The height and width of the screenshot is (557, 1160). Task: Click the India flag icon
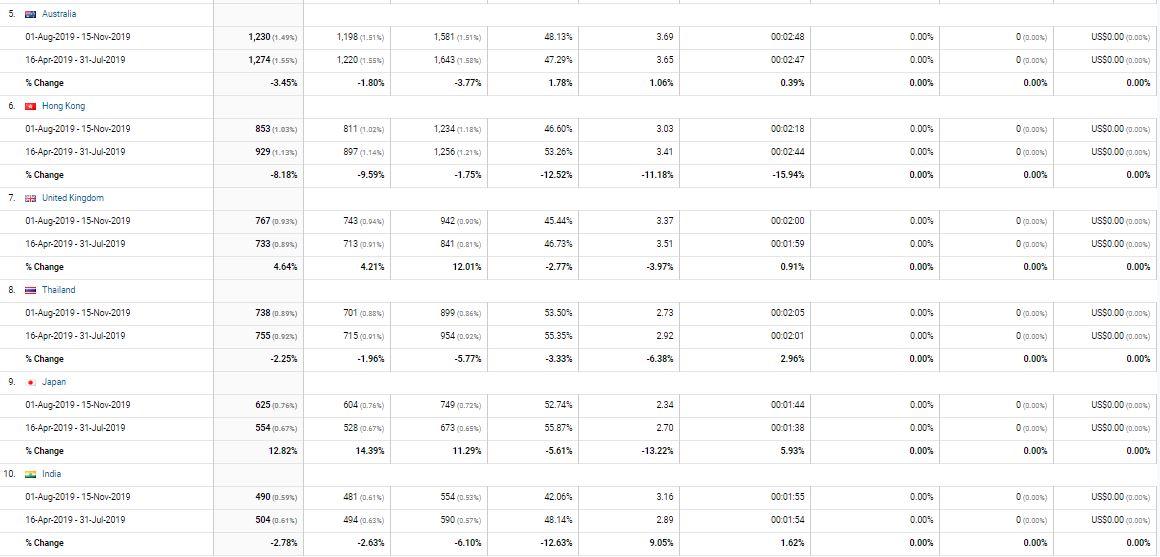(30, 474)
